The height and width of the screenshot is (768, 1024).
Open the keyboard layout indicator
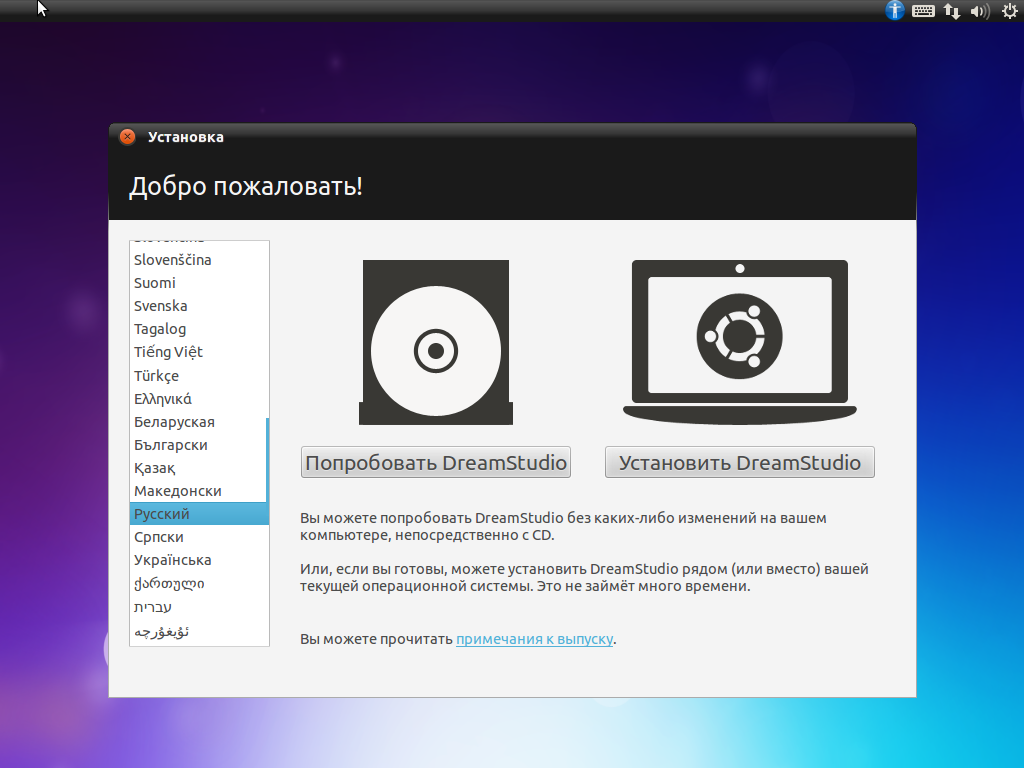[923, 11]
